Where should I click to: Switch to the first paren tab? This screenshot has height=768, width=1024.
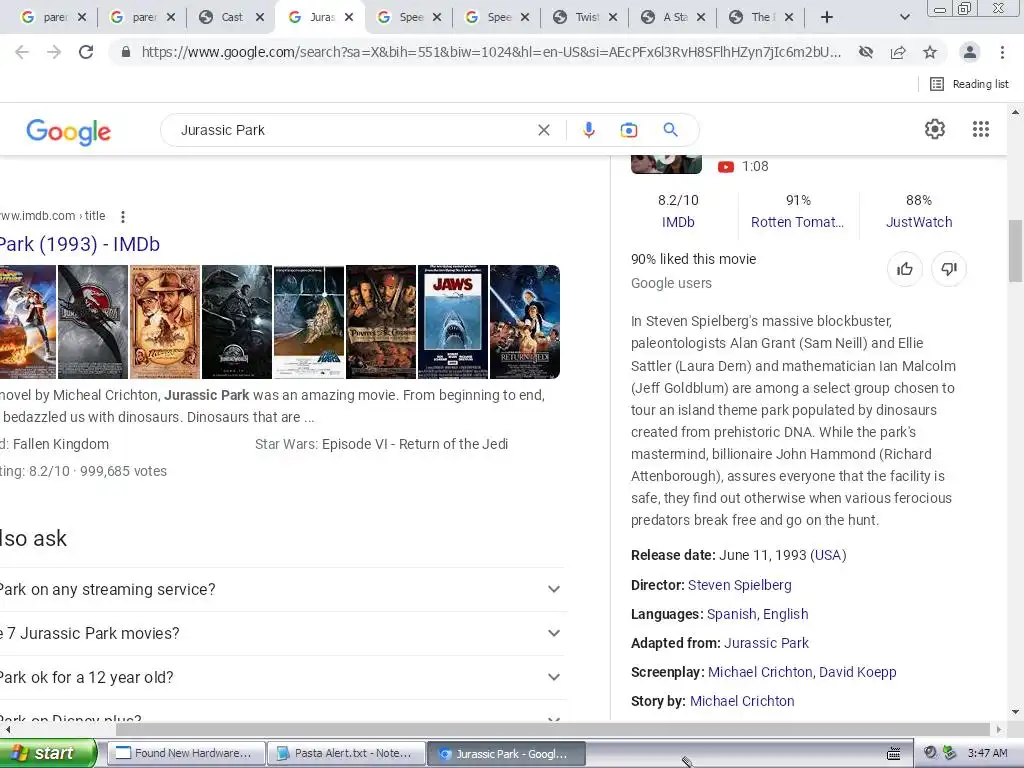54,17
